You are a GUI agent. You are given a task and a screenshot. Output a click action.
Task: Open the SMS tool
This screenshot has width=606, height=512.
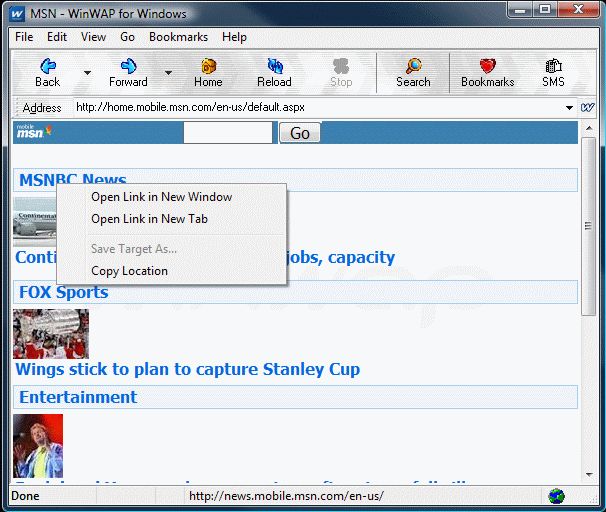(553, 66)
